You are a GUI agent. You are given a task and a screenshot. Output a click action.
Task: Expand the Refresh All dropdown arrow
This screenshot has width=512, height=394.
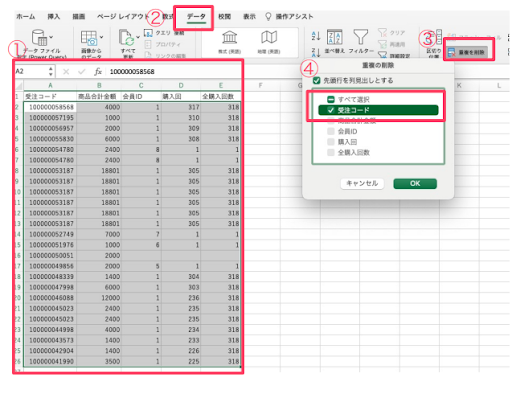tap(138, 37)
